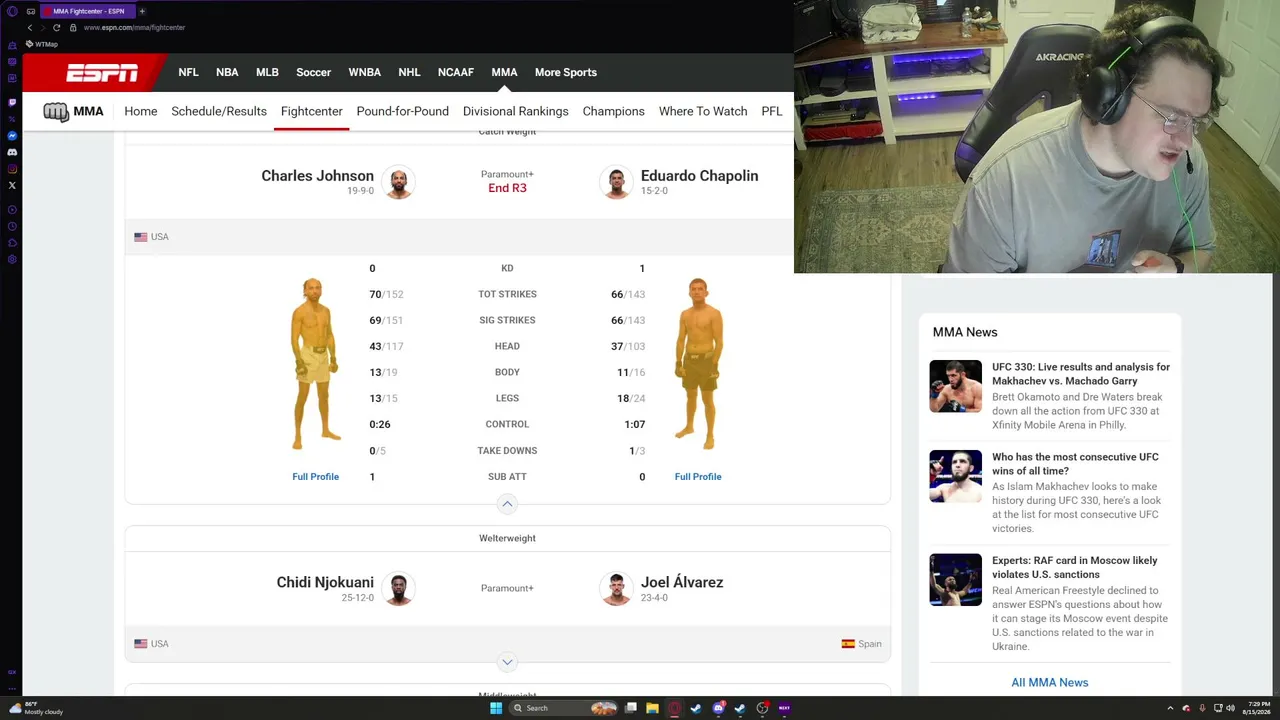
Task: Open Charles Johnson's fighter headshot
Action: pos(398,182)
